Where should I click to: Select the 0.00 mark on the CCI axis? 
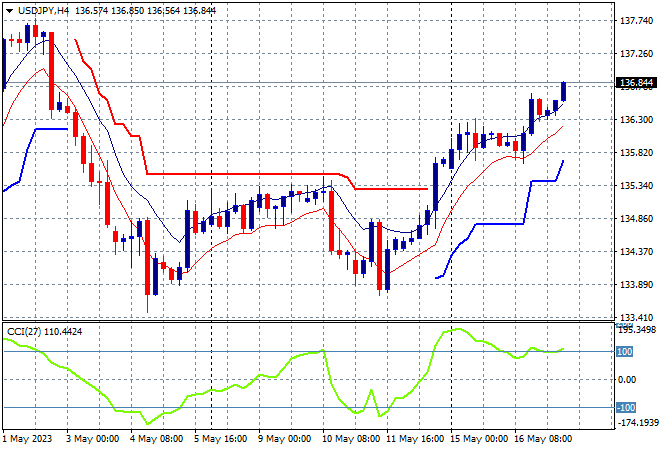pyautogui.click(x=627, y=380)
